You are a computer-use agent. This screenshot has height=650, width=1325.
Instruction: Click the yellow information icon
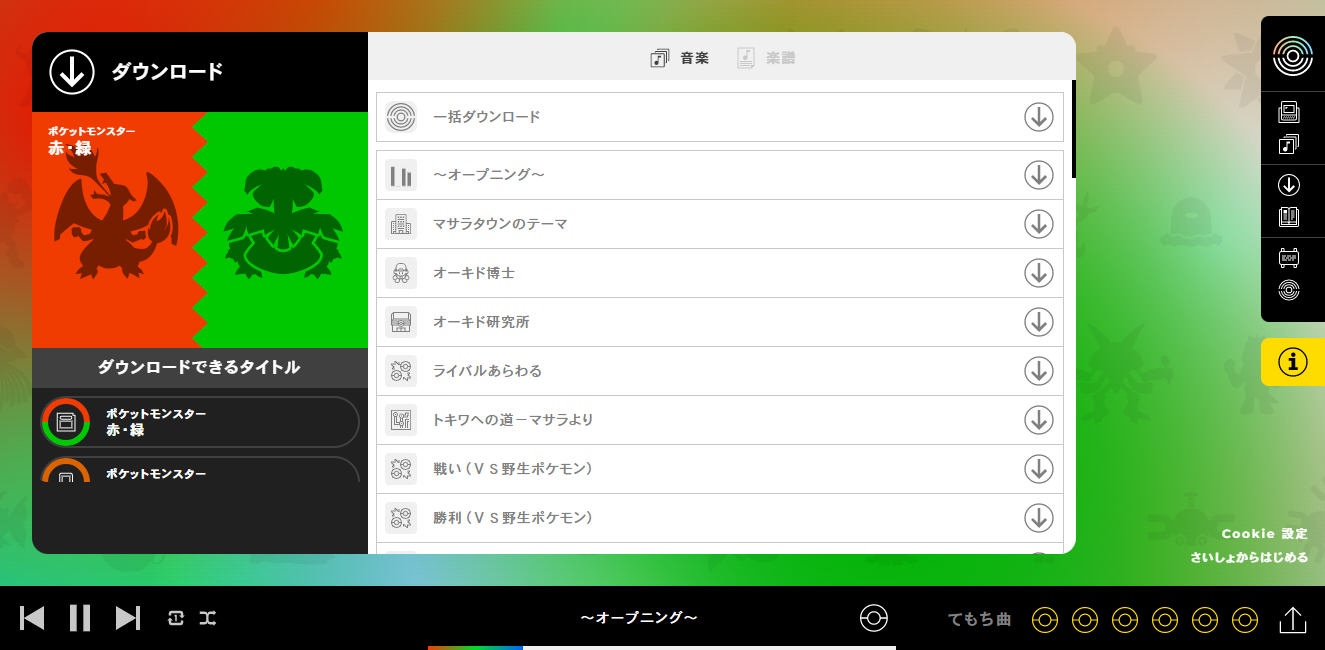[x=1292, y=362]
